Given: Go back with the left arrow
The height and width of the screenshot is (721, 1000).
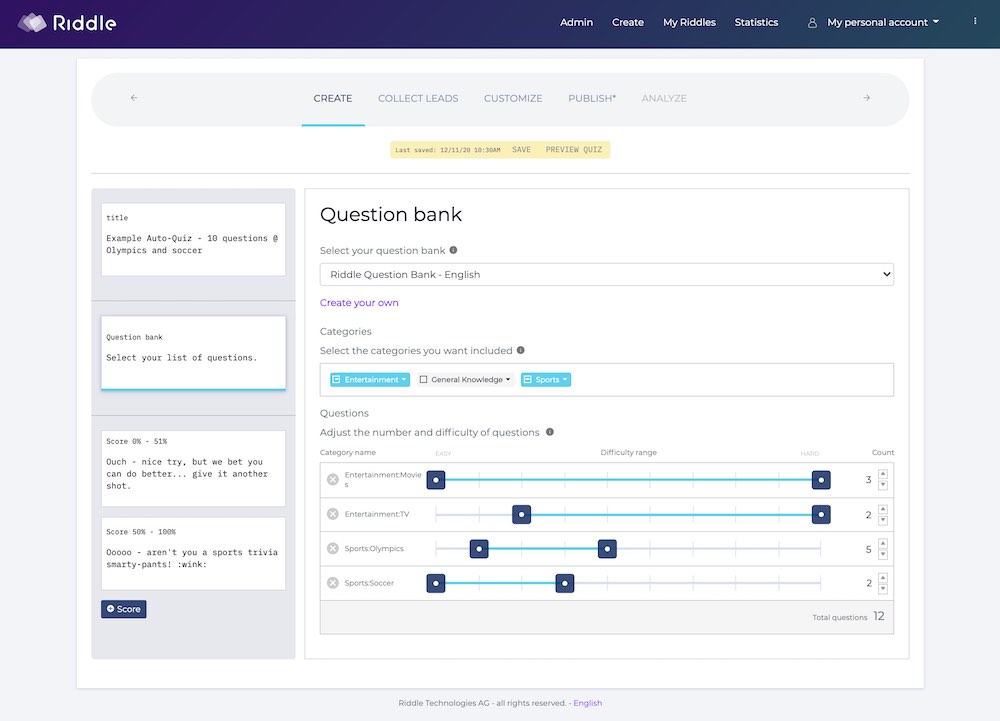Looking at the screenshot, I should 134,98.
